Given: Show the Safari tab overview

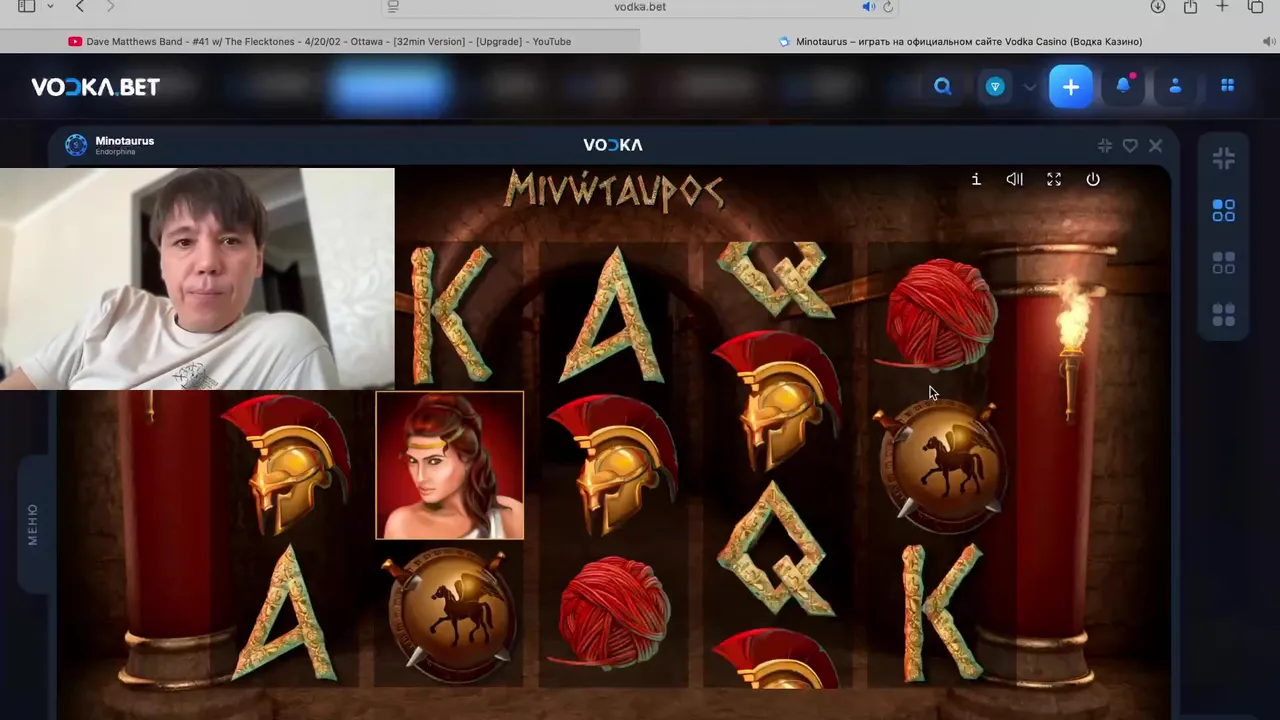Looking at the screenshot, I should pos(1256,7).
